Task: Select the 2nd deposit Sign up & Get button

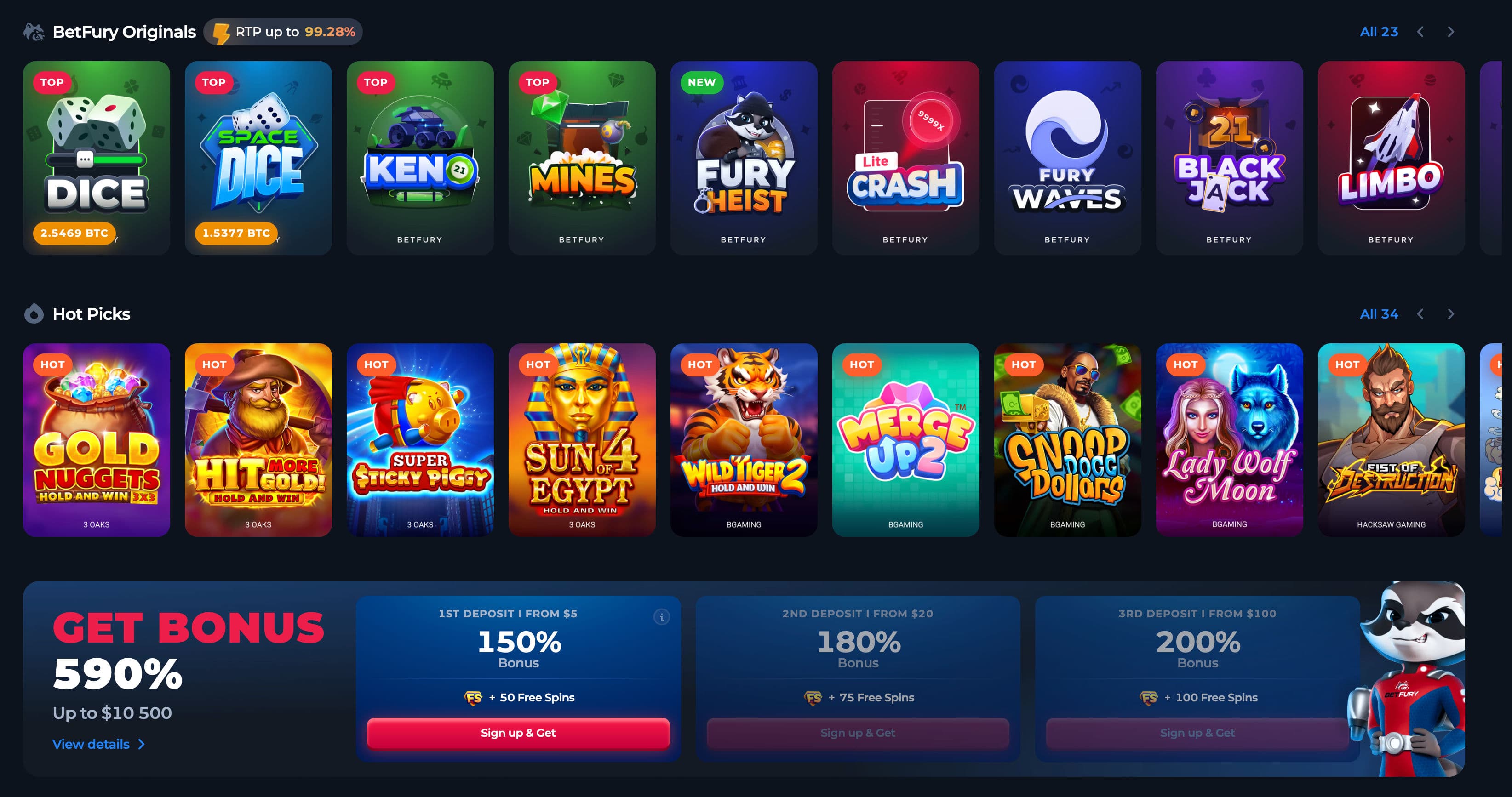Action: 858,733
